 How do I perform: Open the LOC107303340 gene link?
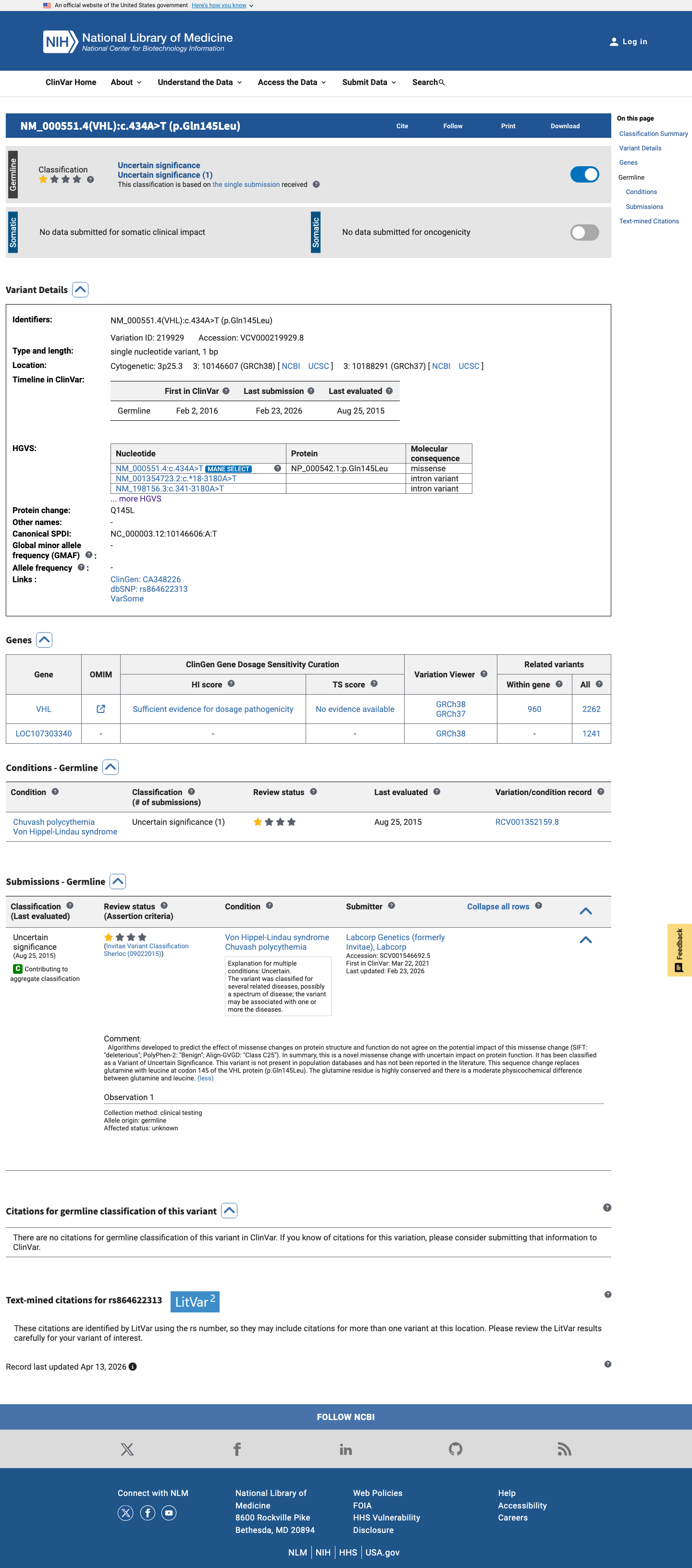pyautogui.click(x=43, y=734)
